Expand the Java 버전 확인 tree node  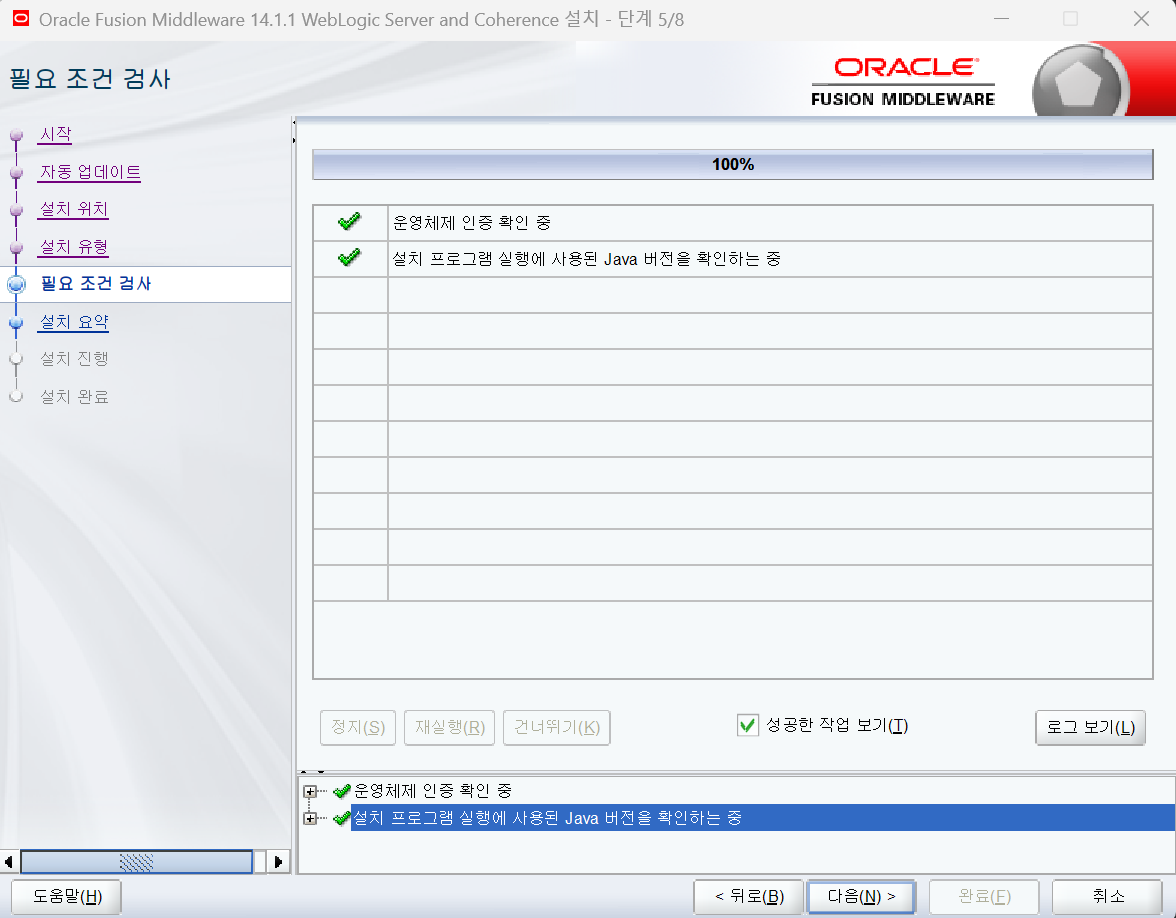310,818
